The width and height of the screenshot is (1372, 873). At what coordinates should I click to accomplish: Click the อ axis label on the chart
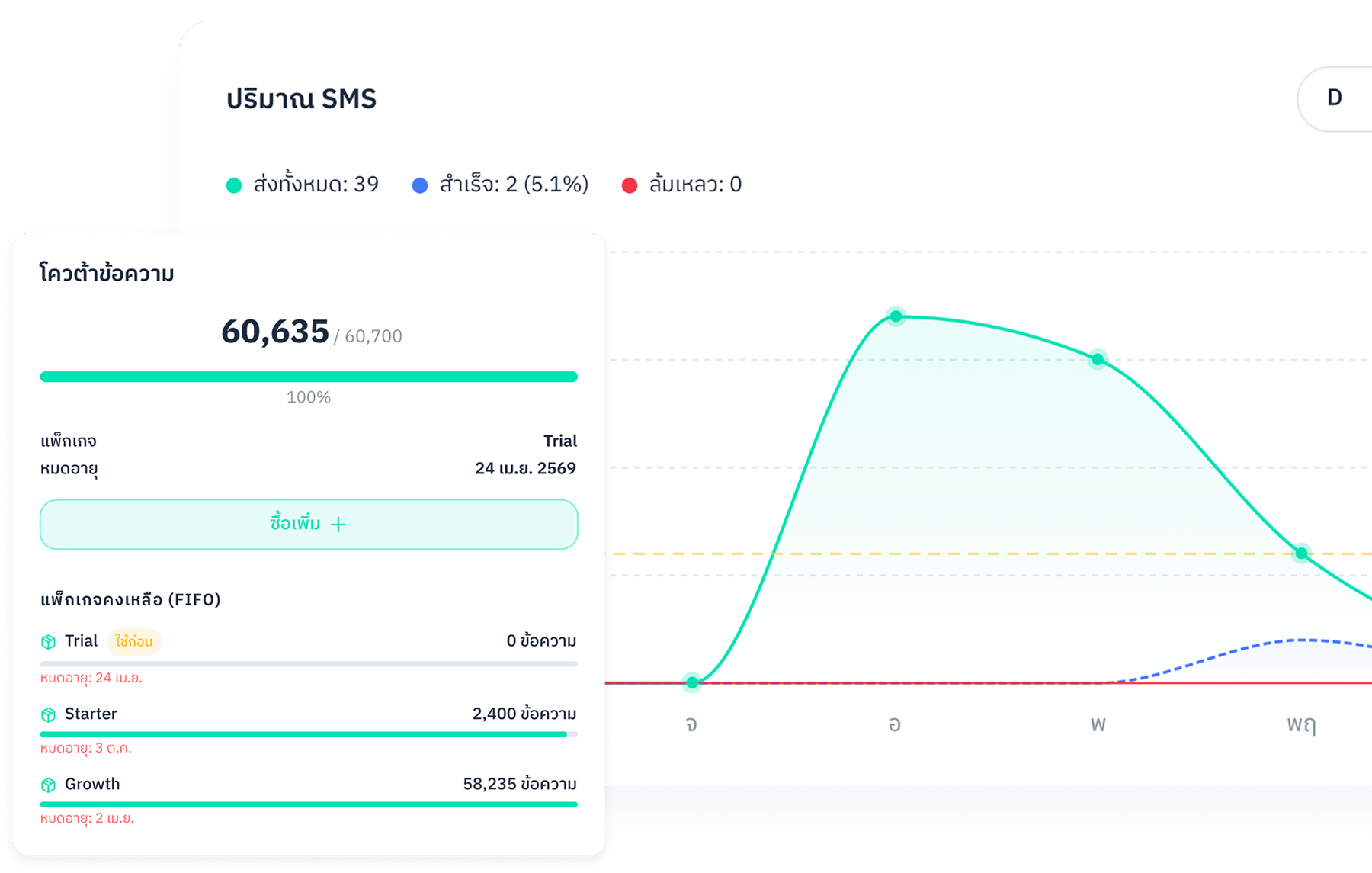pos(896,725)
